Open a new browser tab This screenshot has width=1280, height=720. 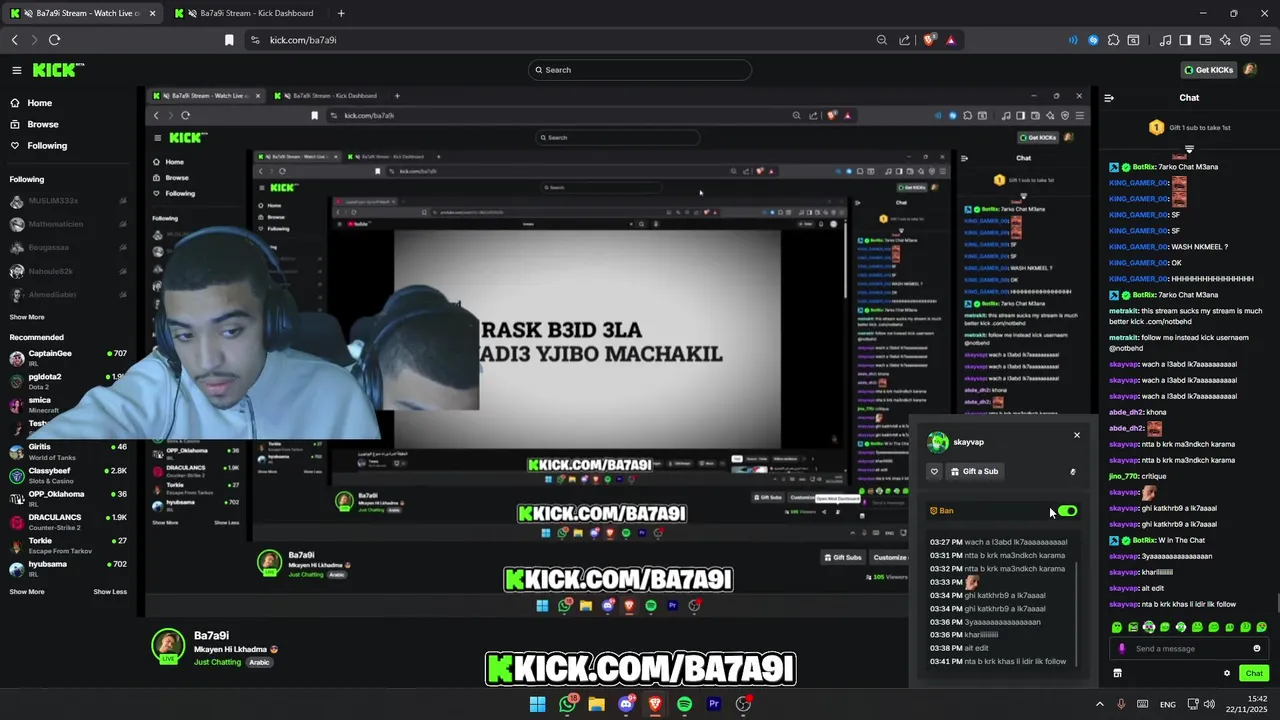point(341,13)
